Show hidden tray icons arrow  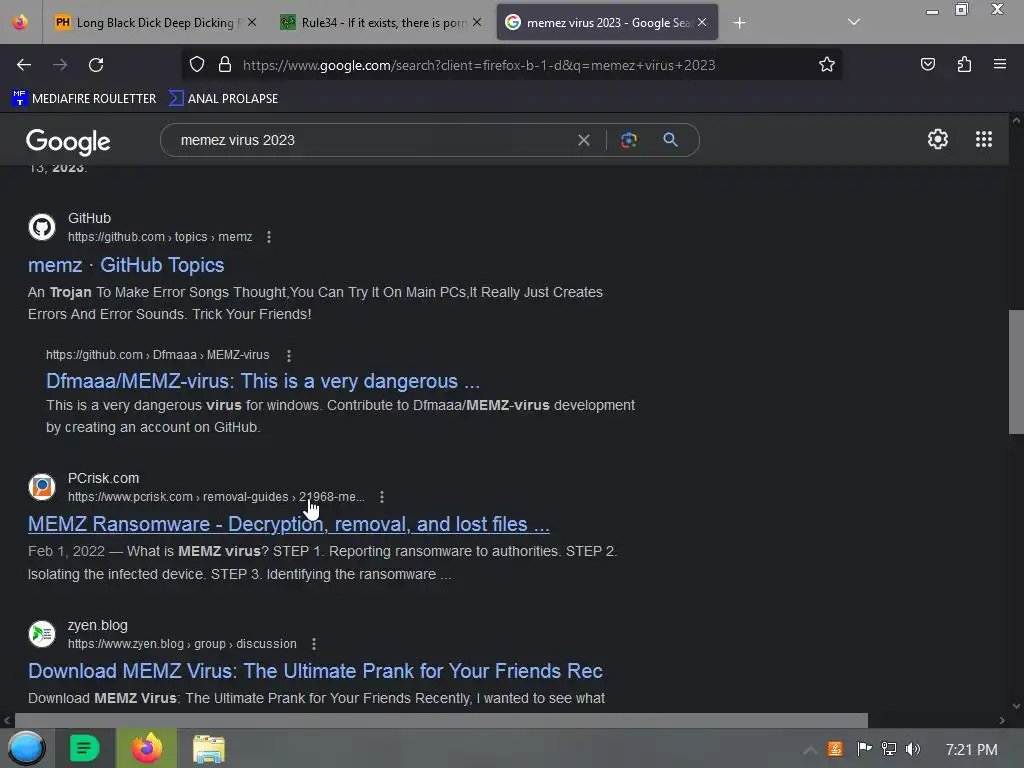(810, 750)
